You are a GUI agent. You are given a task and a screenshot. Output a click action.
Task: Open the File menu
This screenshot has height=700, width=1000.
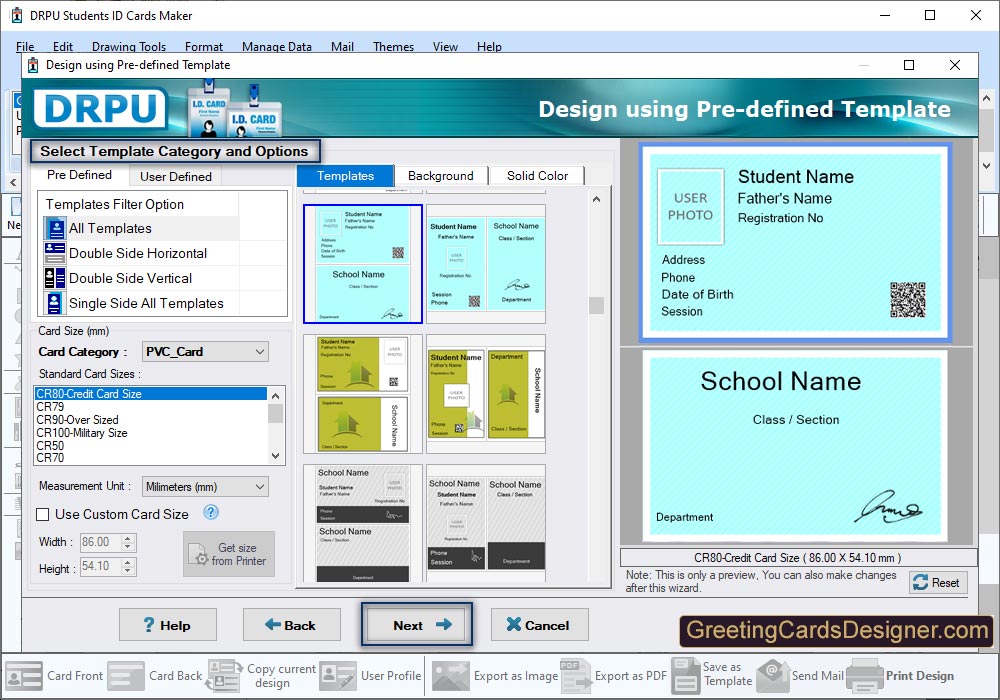coord(25,47)
